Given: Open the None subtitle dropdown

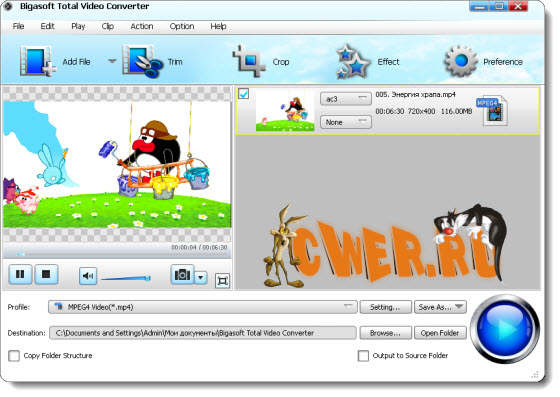Looking at the screenshot, I should (x=346, y=122).
